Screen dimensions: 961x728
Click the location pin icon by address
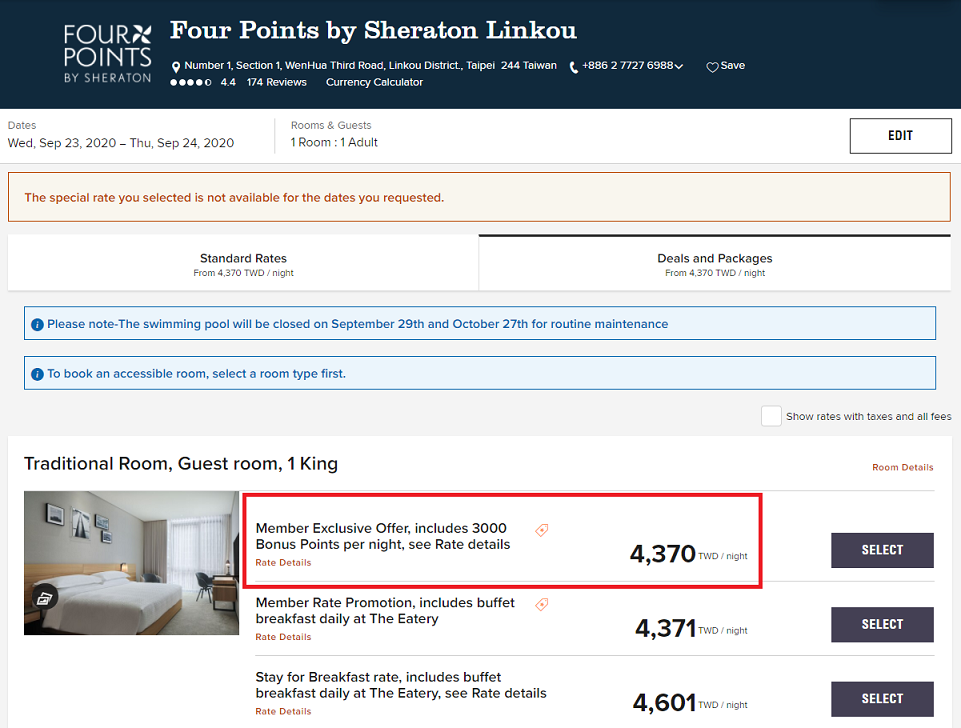point(176,67)
